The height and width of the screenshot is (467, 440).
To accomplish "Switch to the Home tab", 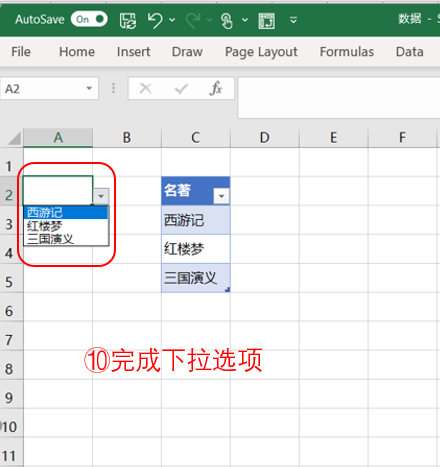I will tap(77, 52).
